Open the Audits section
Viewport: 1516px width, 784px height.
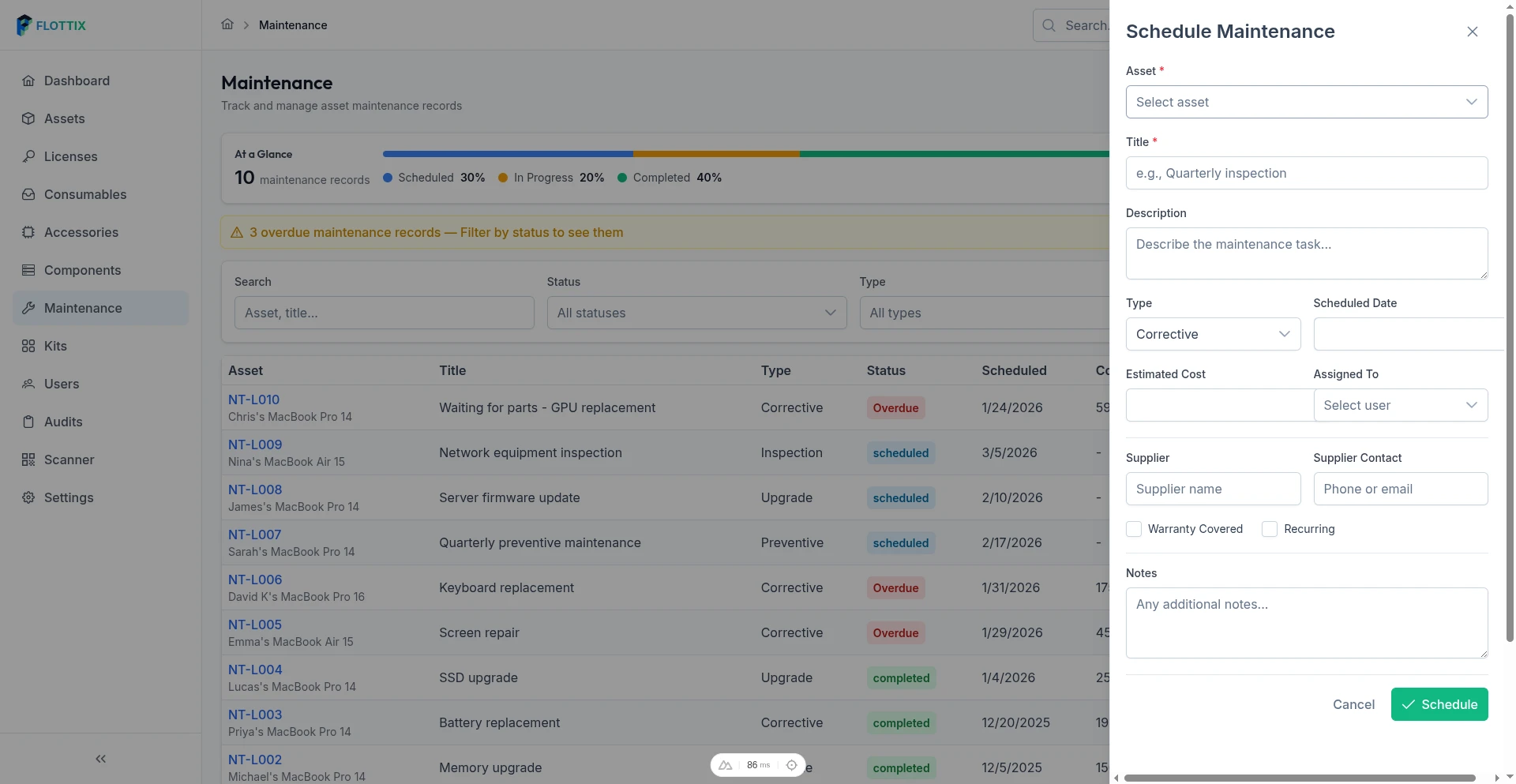click(x=64, y=422)
